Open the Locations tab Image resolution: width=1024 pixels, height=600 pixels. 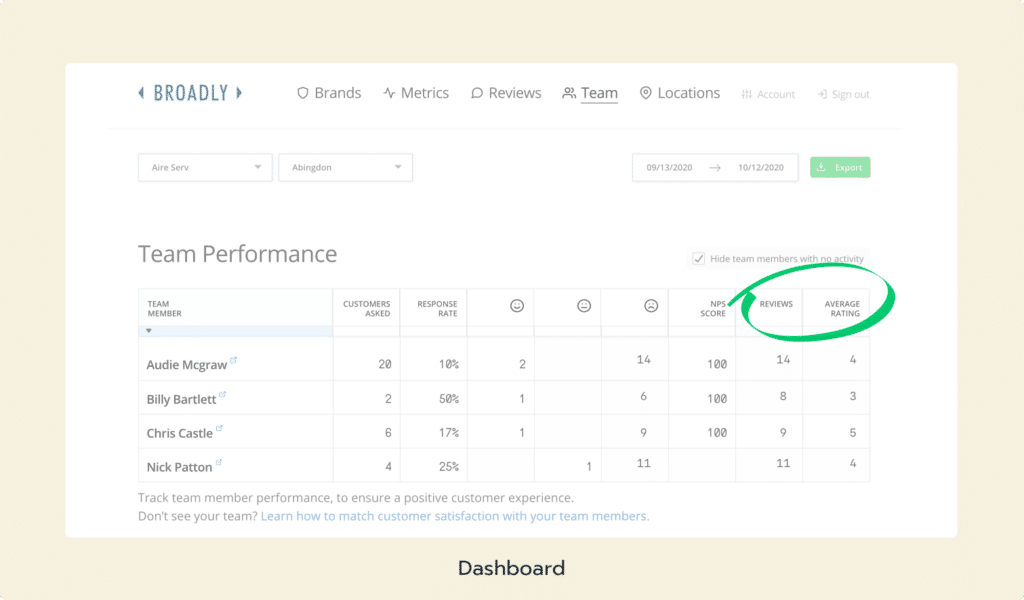coord(680,93)
